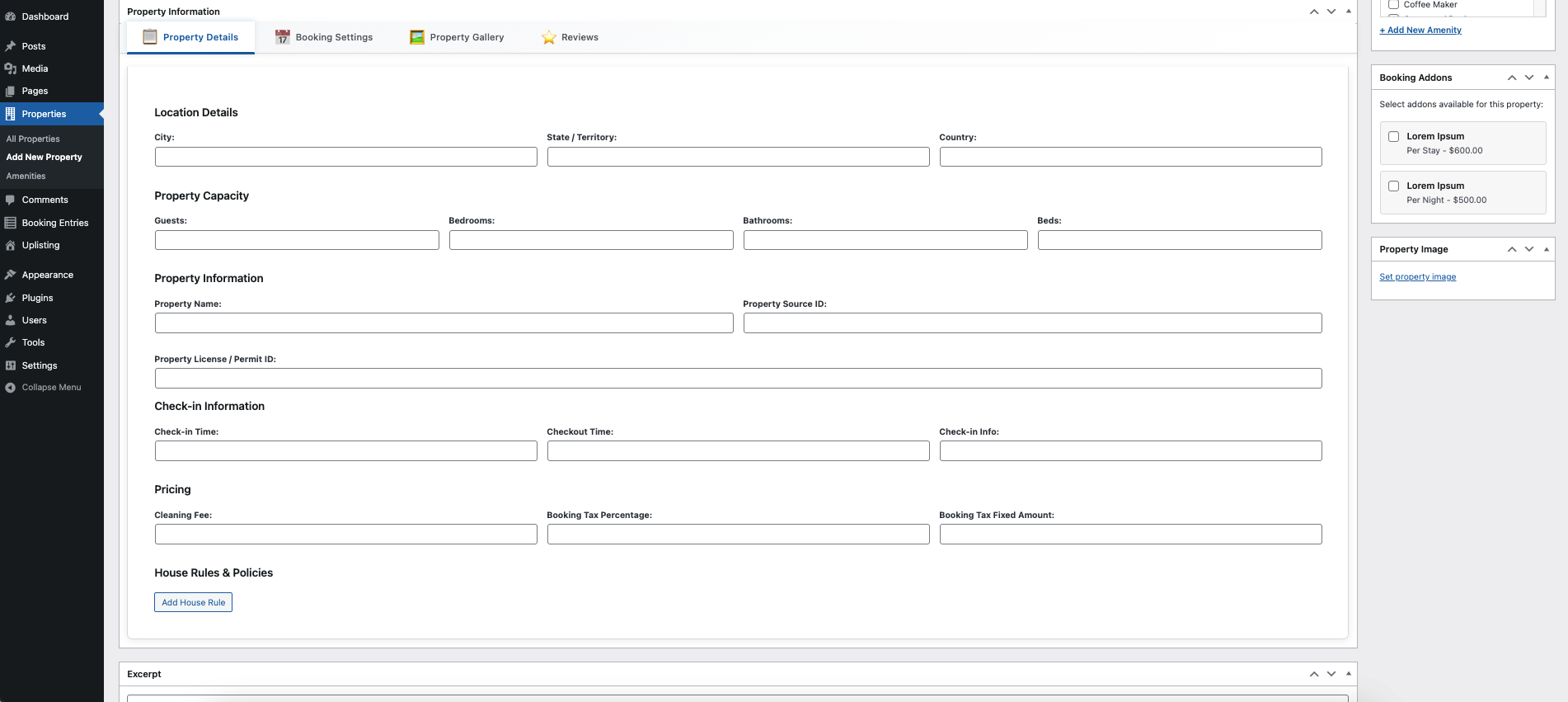Click the Uplisting house icon

(11, 245)
